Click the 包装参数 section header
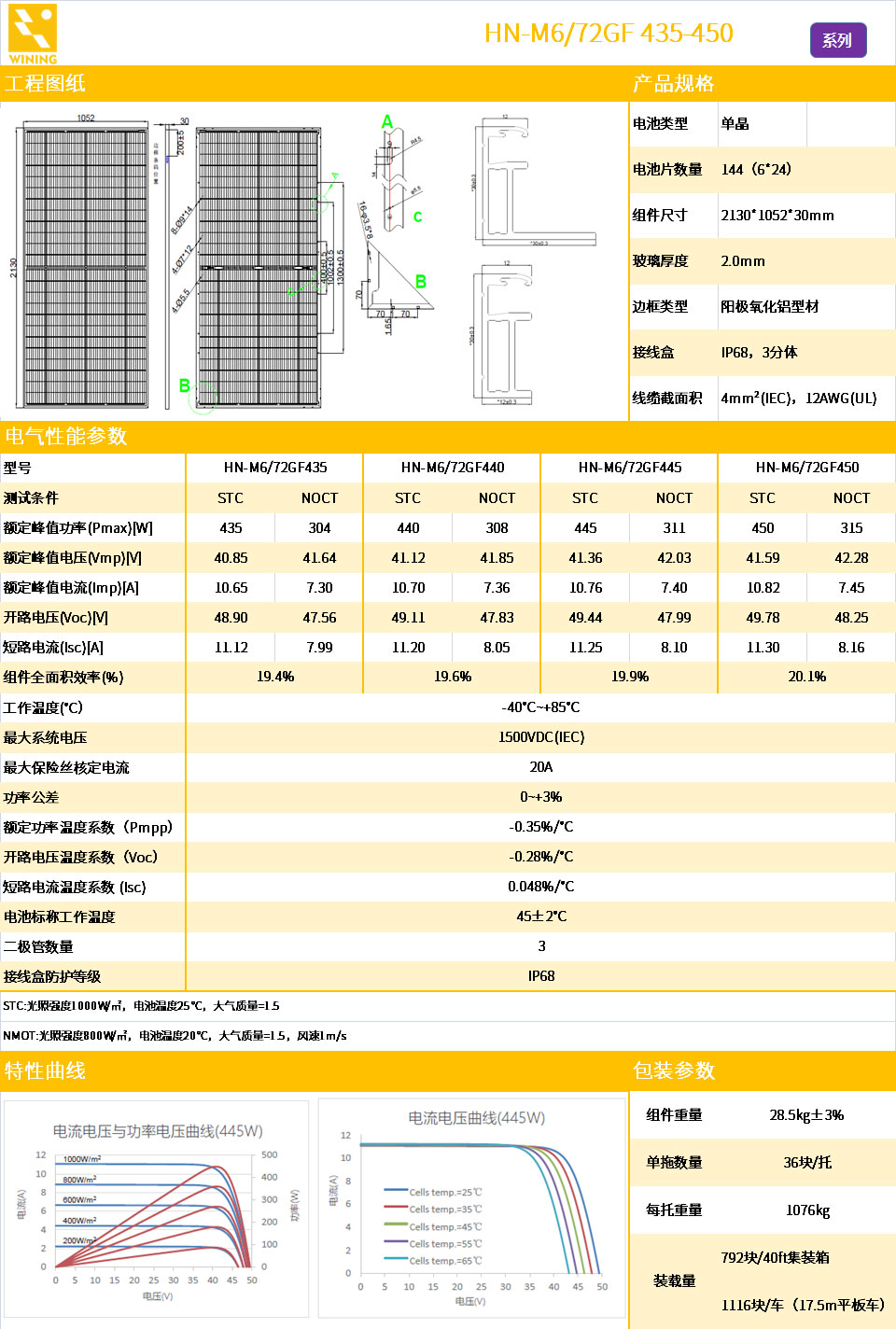The image size is (896, 1329). [674, 1070]
